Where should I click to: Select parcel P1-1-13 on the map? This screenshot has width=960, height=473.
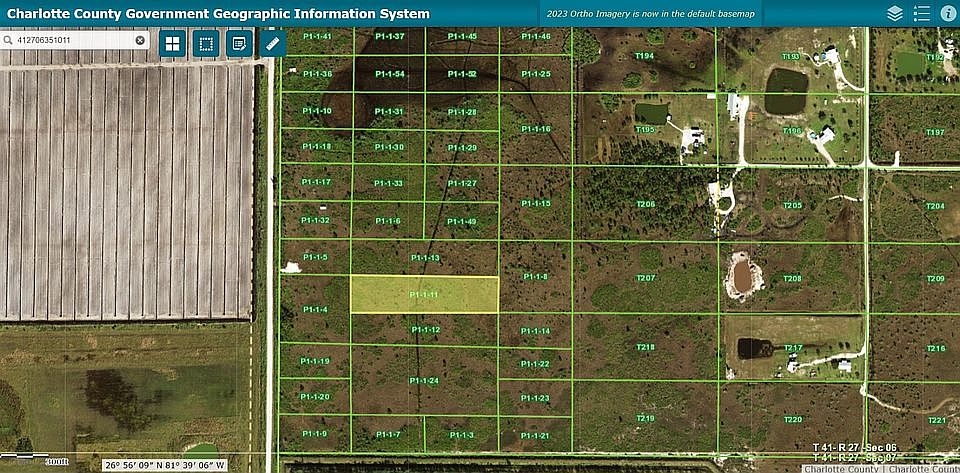[425, 258]
